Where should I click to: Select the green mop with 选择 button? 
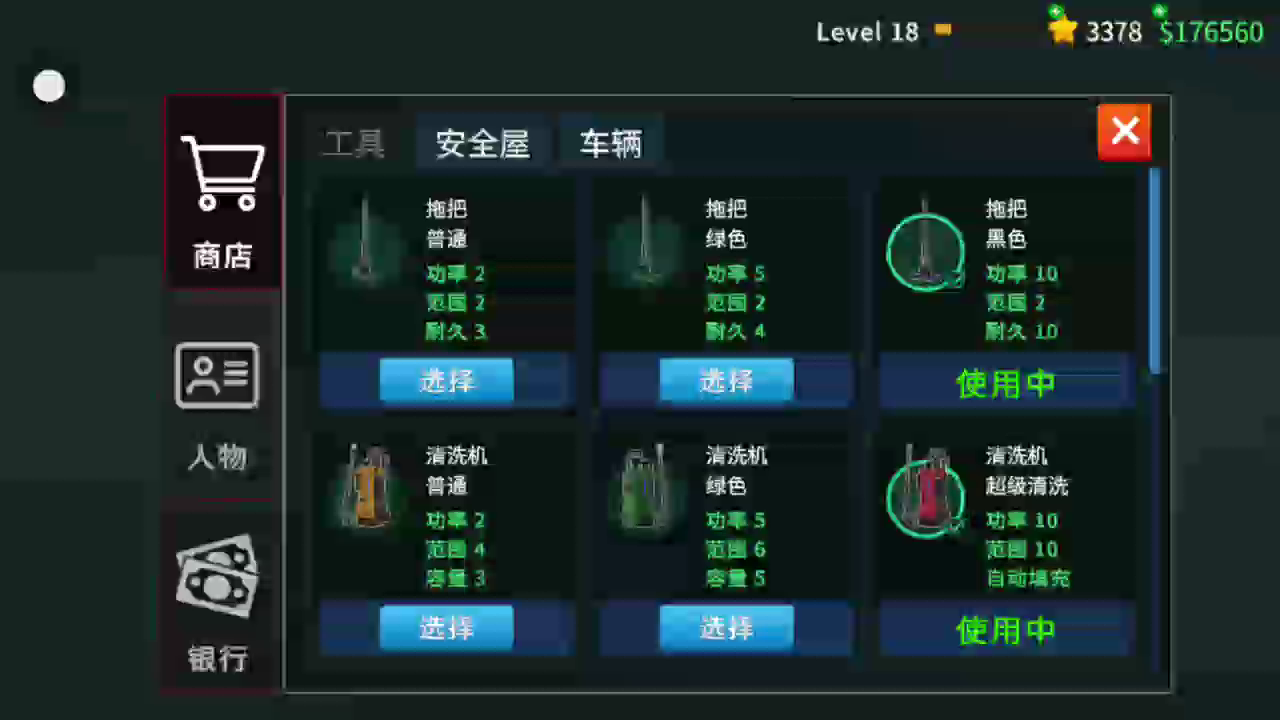tap(726, 381)
